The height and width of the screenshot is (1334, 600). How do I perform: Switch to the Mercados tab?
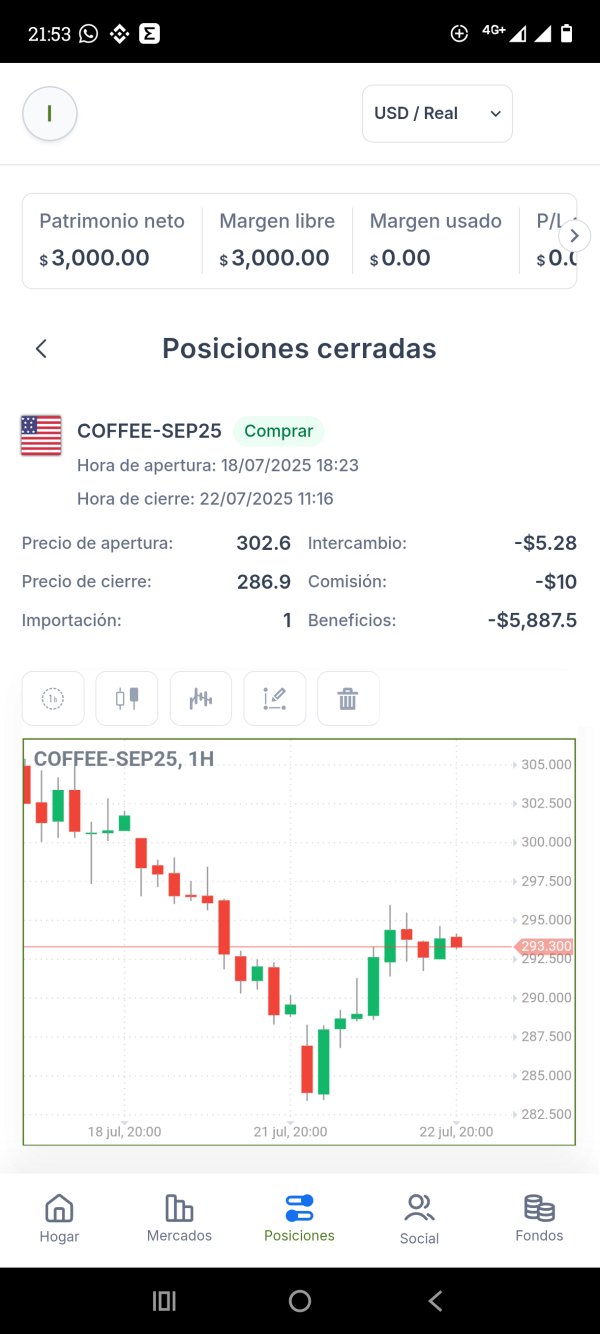179,1219
